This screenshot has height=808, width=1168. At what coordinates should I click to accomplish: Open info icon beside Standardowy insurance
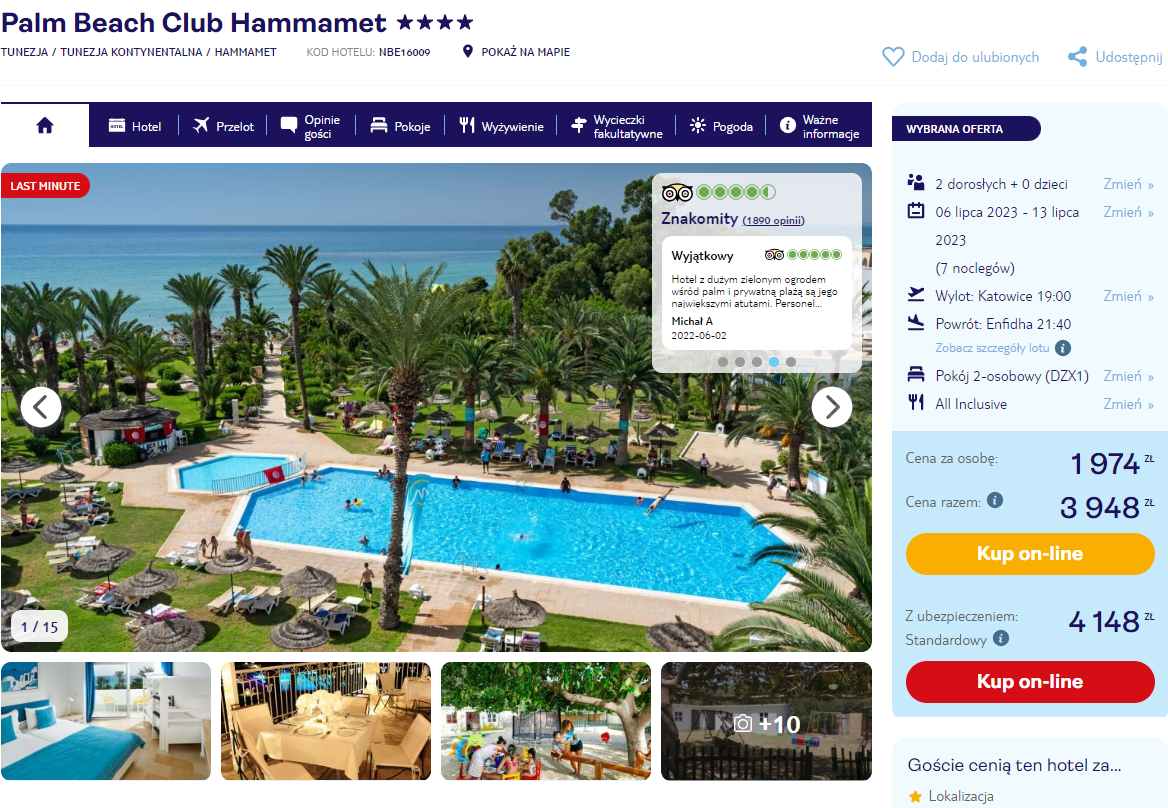1001,638
